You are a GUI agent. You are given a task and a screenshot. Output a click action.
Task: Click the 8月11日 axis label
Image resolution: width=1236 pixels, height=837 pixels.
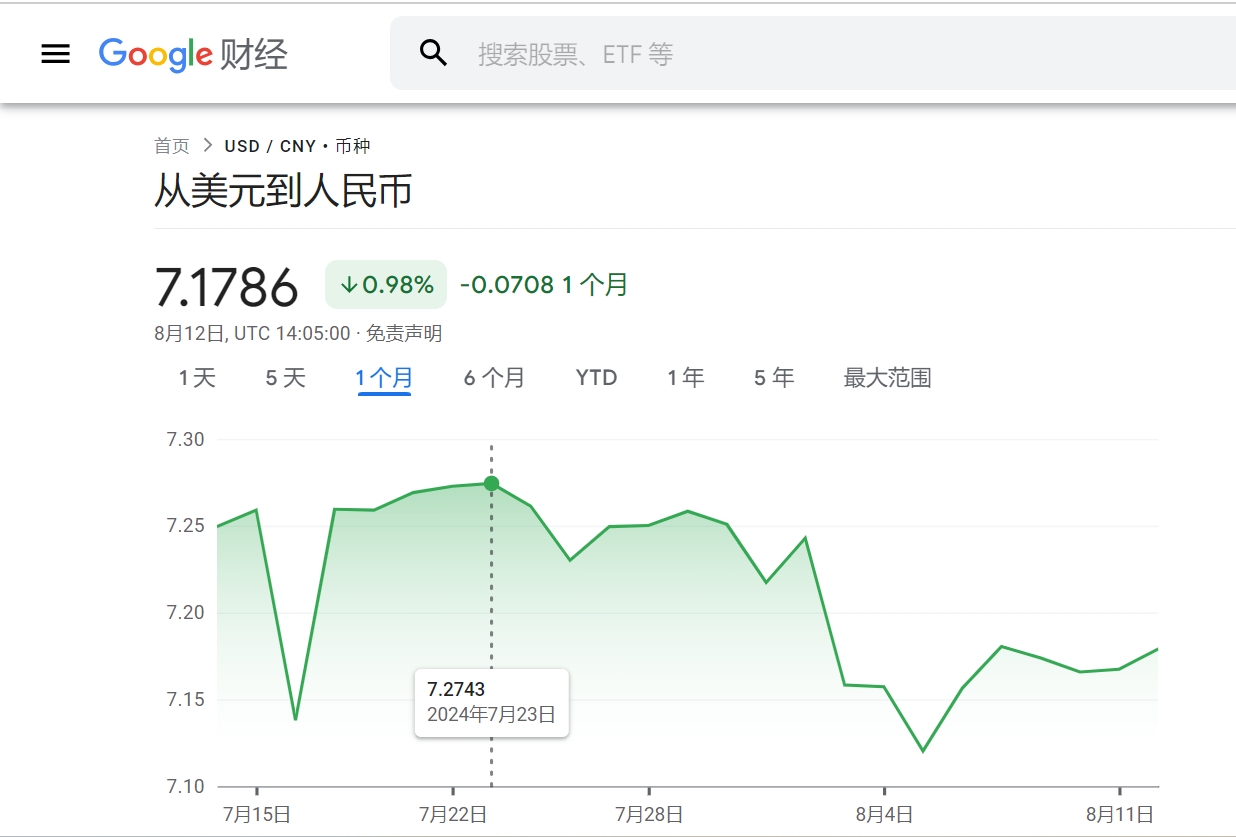click(x=1120, y=814)
